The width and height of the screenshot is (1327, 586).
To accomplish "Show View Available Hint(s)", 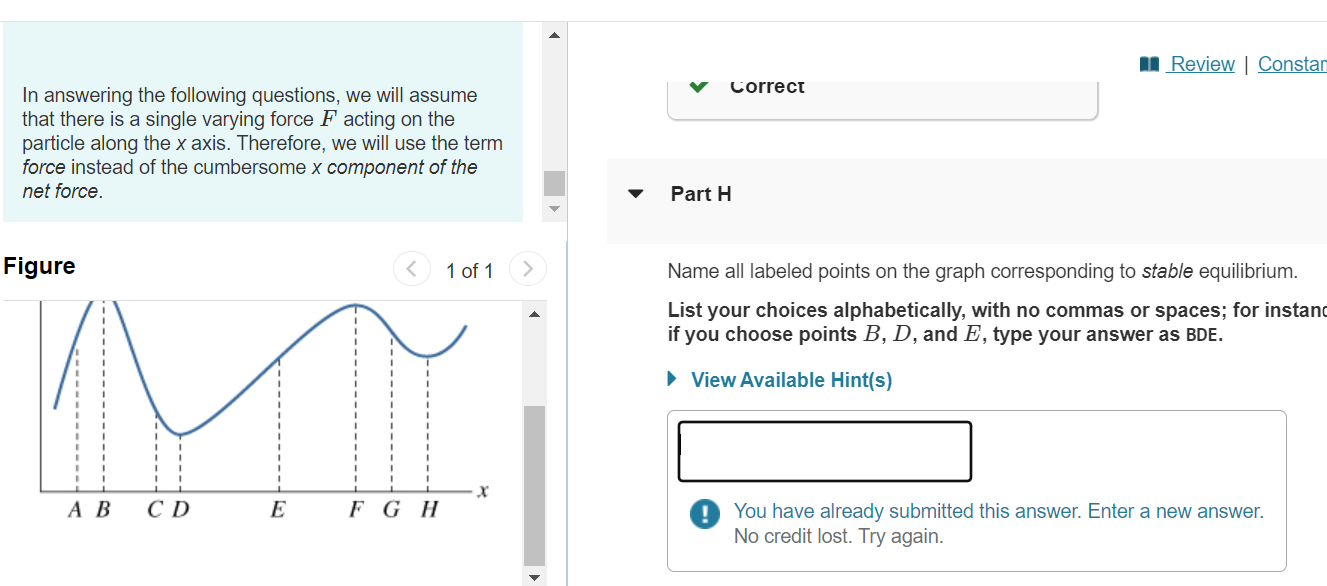I will pyautogui.click(x=791, y=379).
